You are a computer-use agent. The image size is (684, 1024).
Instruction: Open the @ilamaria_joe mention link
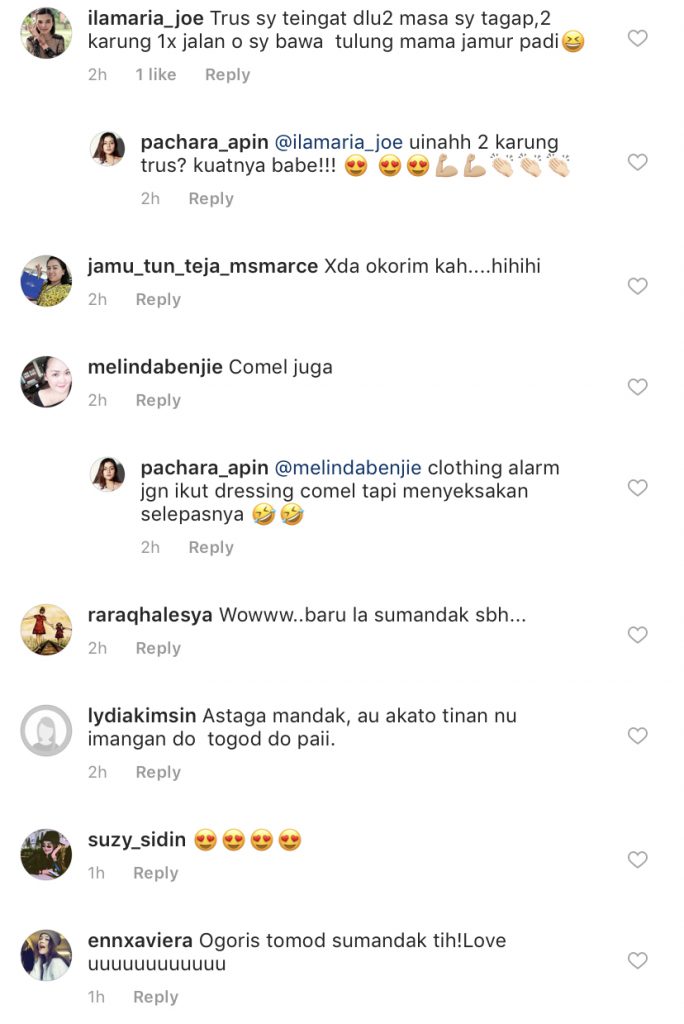(x=338, y=142)
